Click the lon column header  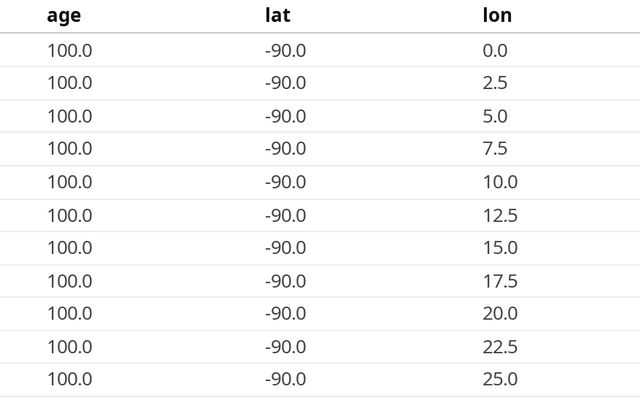[497, 16]
